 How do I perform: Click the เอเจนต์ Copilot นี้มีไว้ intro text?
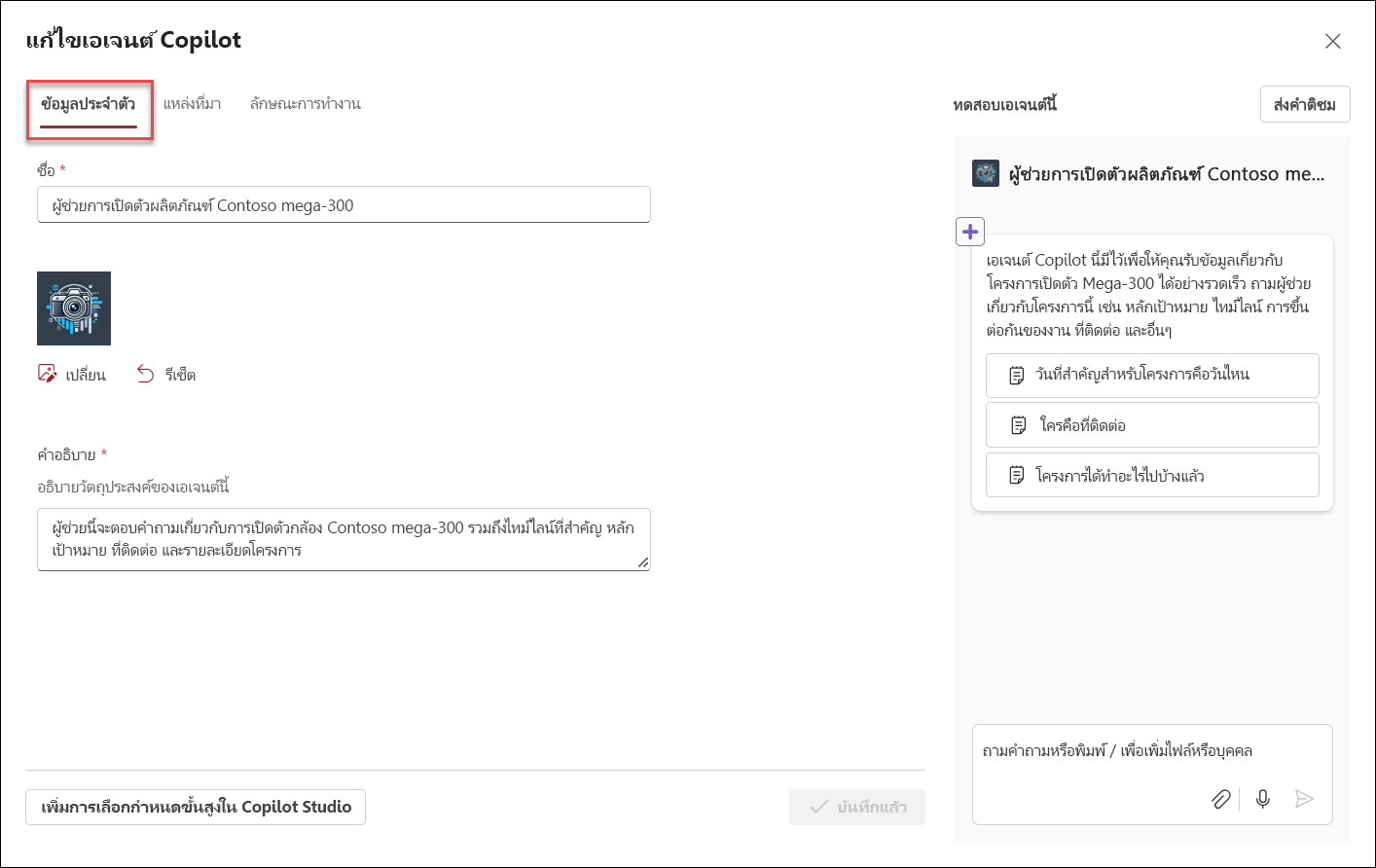1148,295
